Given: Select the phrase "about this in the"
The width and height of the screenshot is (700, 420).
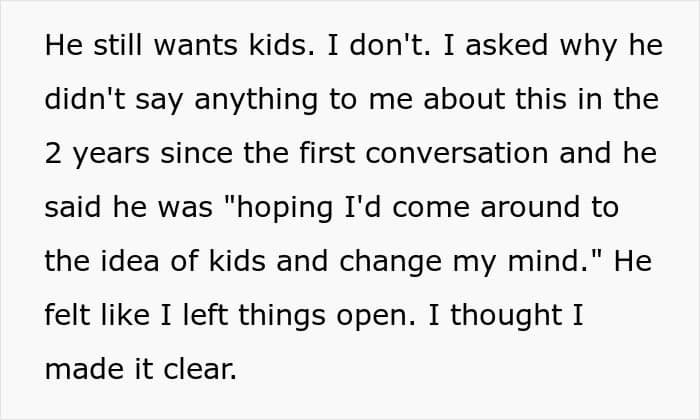Looking at the screenshot, I should (x=541, y=99).
